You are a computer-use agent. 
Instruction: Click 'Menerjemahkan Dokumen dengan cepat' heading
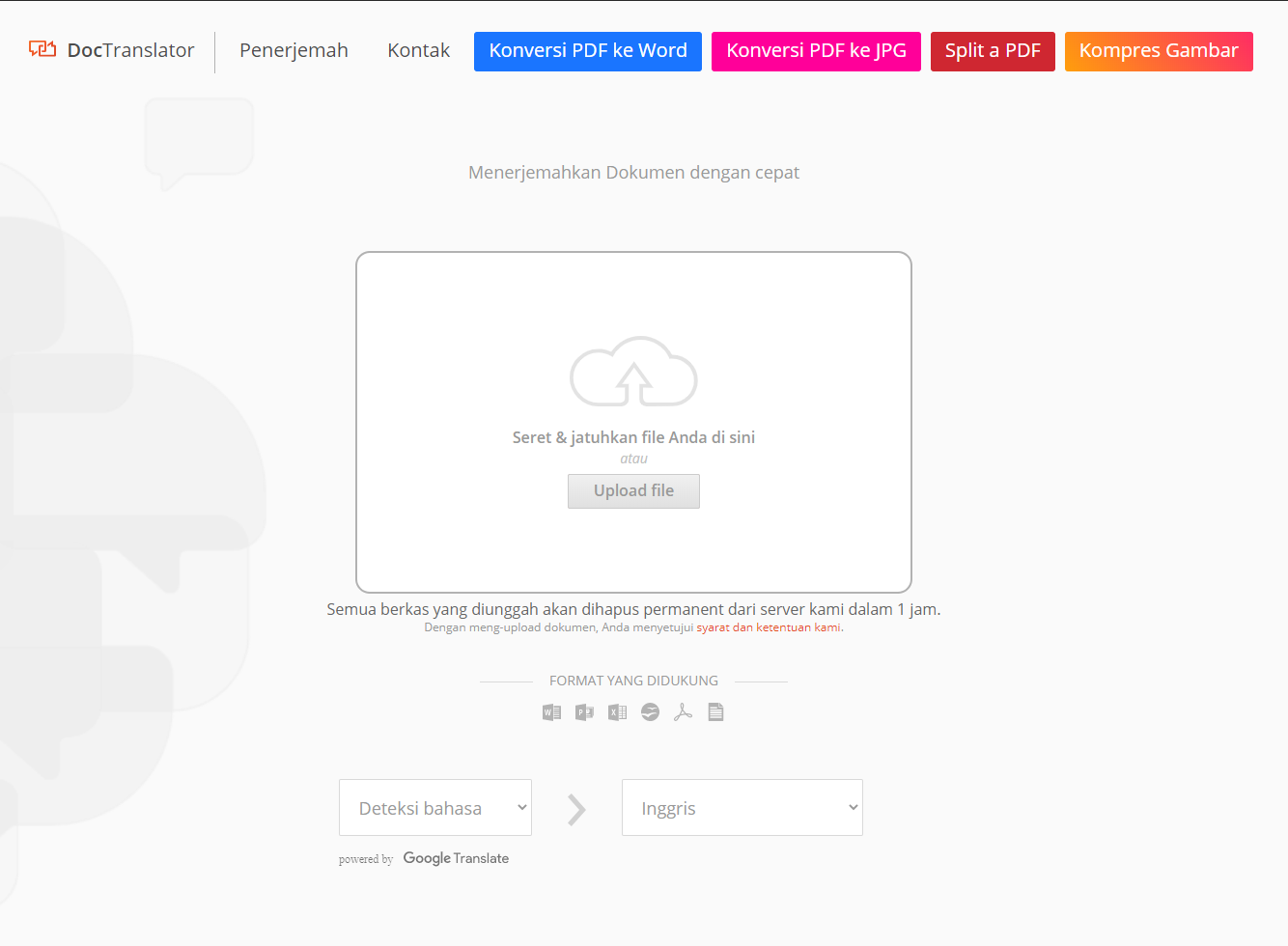[x=633, y=173]
